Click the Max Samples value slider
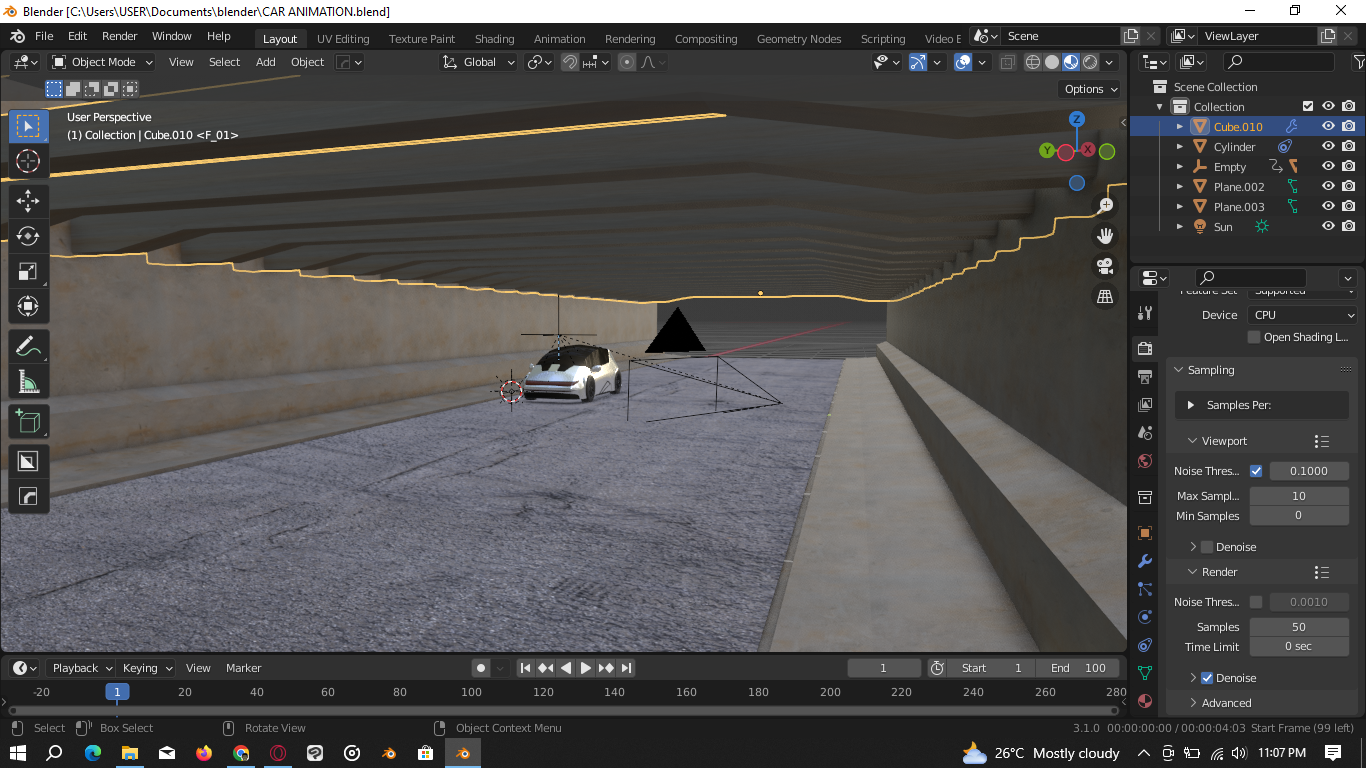Screen dimensions: 1366x768 click(x=1298, y=496)
